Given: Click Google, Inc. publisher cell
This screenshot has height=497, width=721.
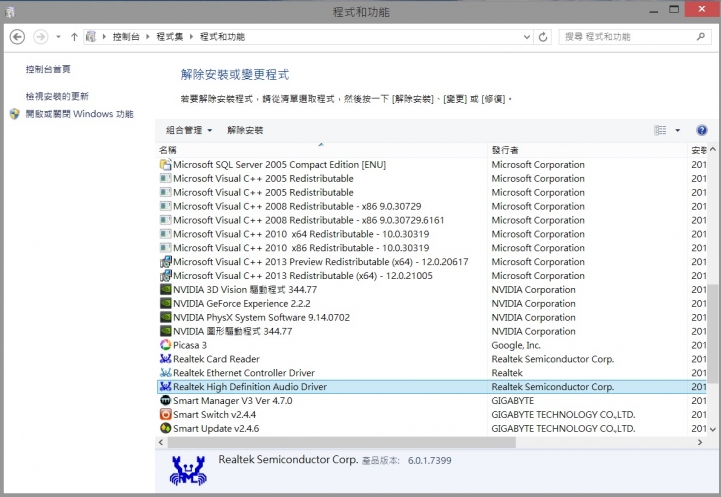Looking at the screenshot, I should coord(516,345).
